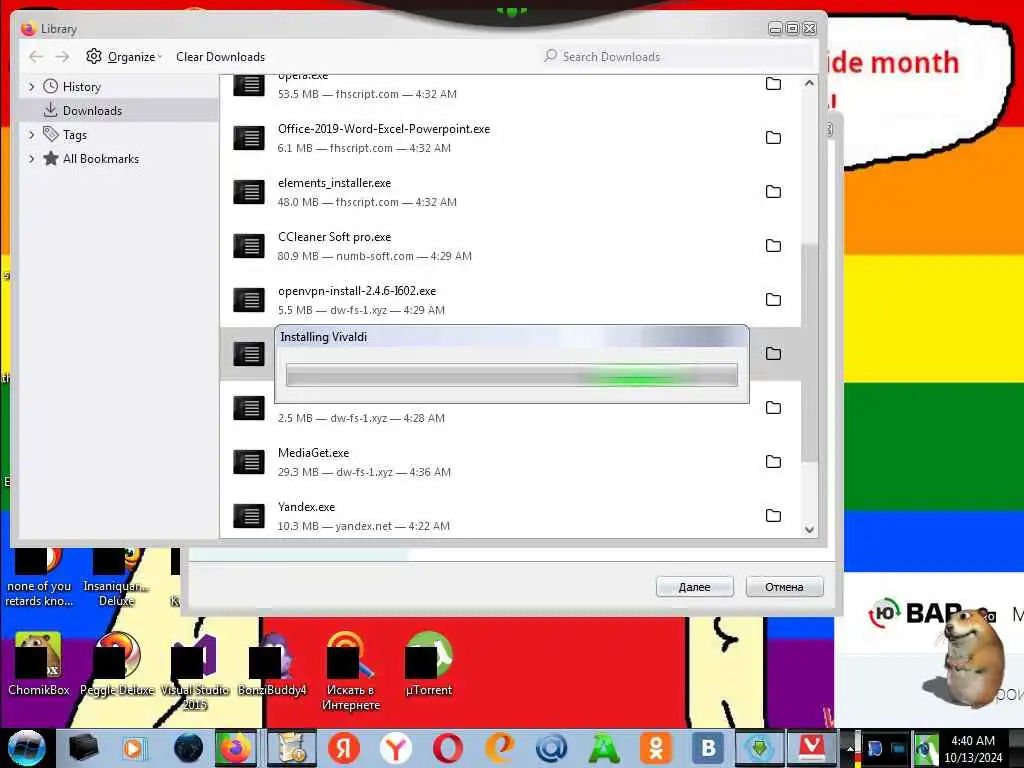This screenshot has width=1024, height=768.
Task: Open Yandex Browser Y taskbar icon
Action: click(x=396, y=748)
